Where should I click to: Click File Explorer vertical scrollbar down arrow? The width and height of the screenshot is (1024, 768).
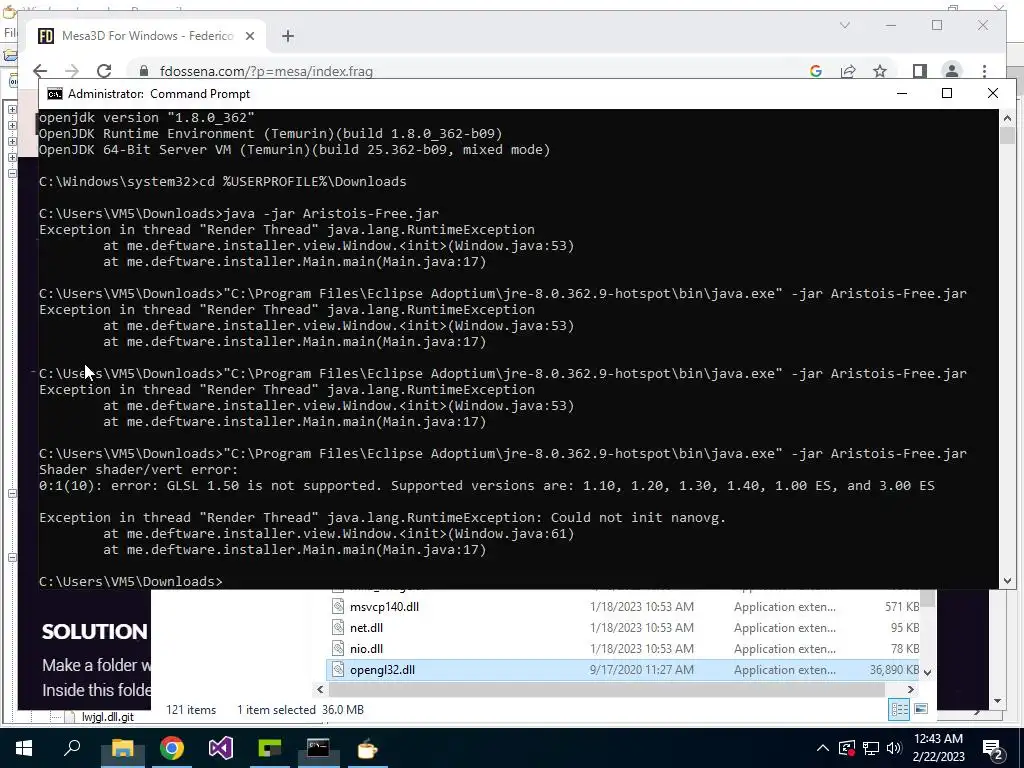tap(927, 672)
